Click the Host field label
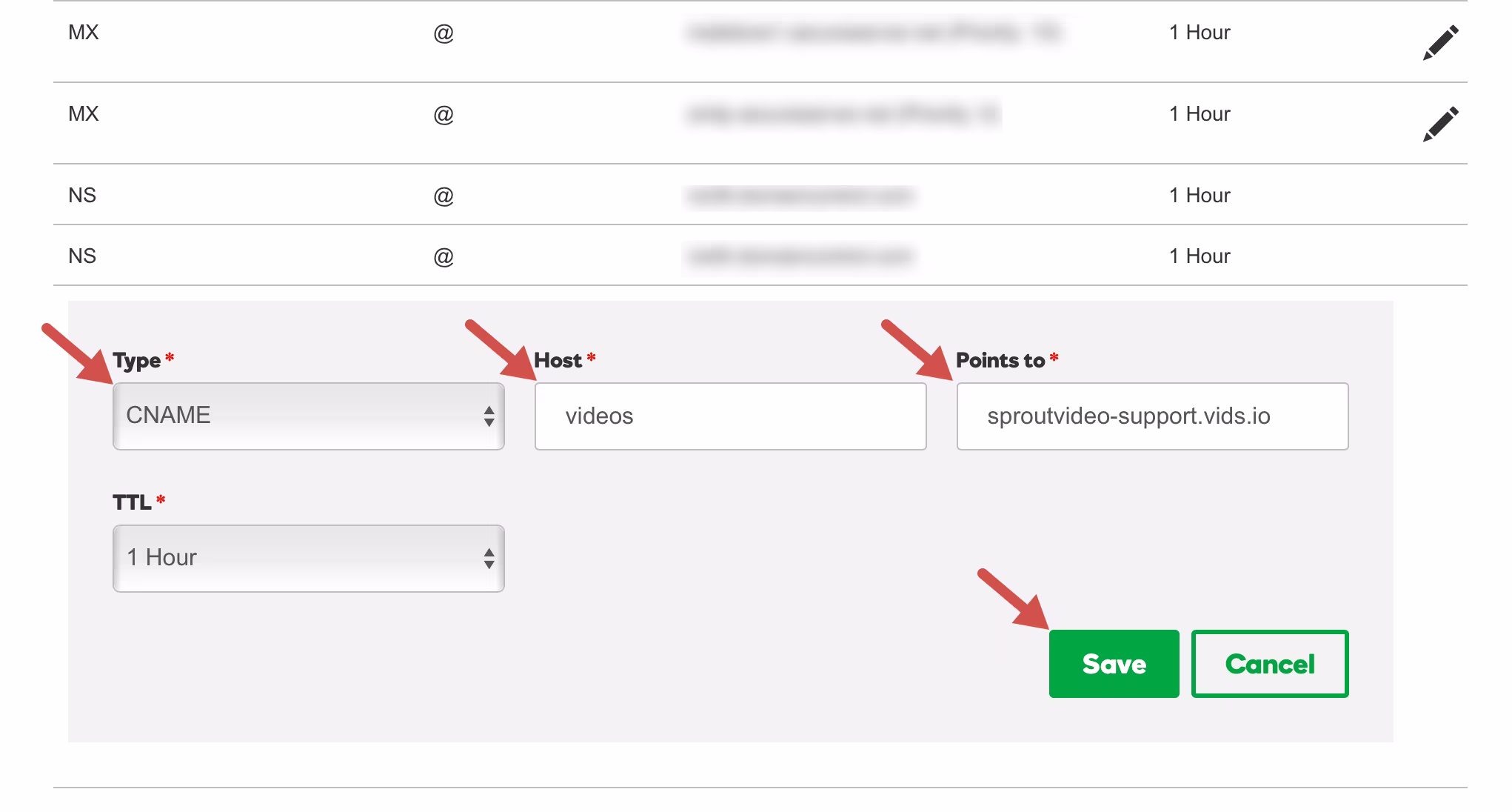The image size is (1512, 812). click(558, 361)
